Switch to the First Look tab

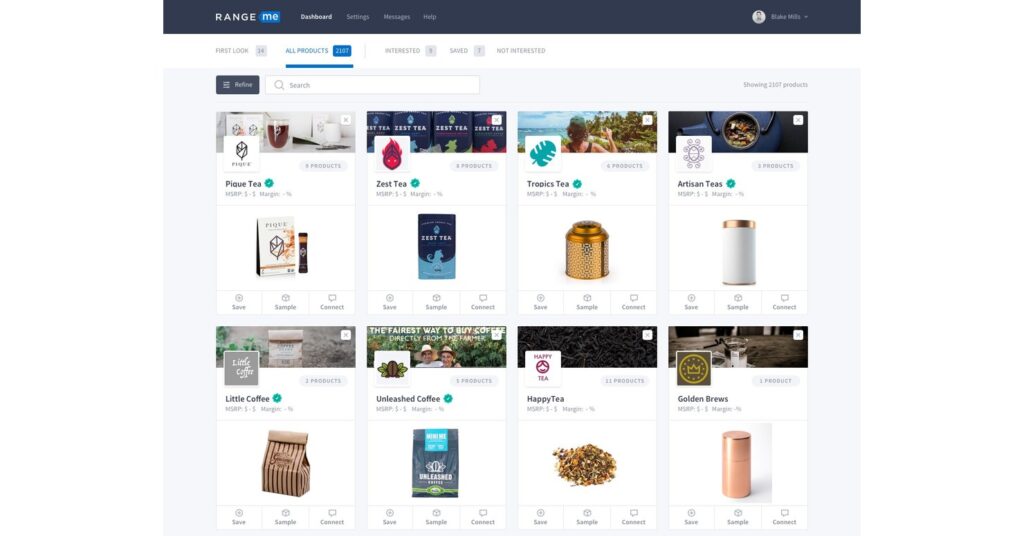pos(240,51)
